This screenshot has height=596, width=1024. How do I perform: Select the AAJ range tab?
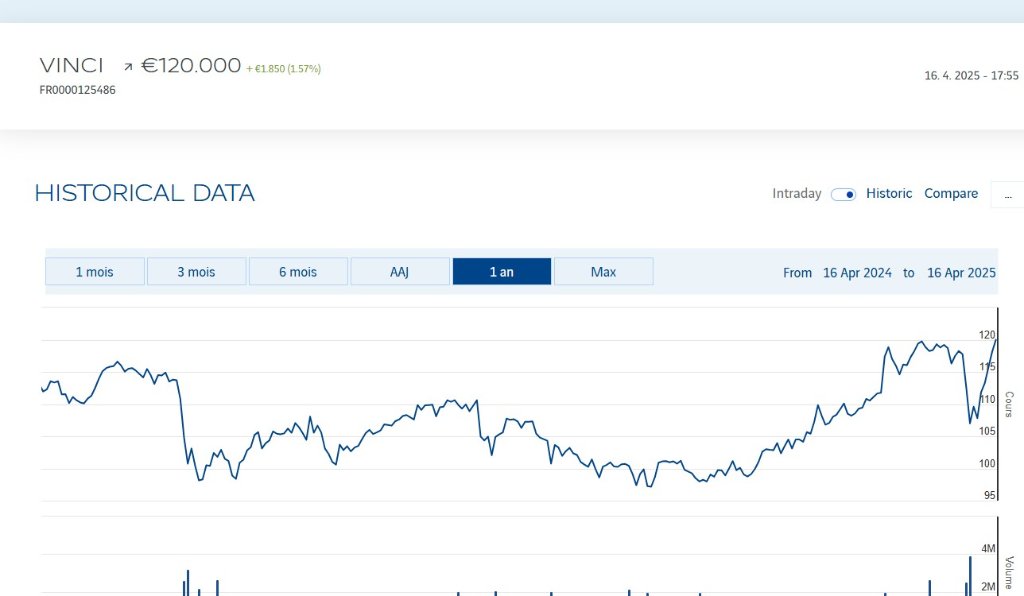point(400,272)
